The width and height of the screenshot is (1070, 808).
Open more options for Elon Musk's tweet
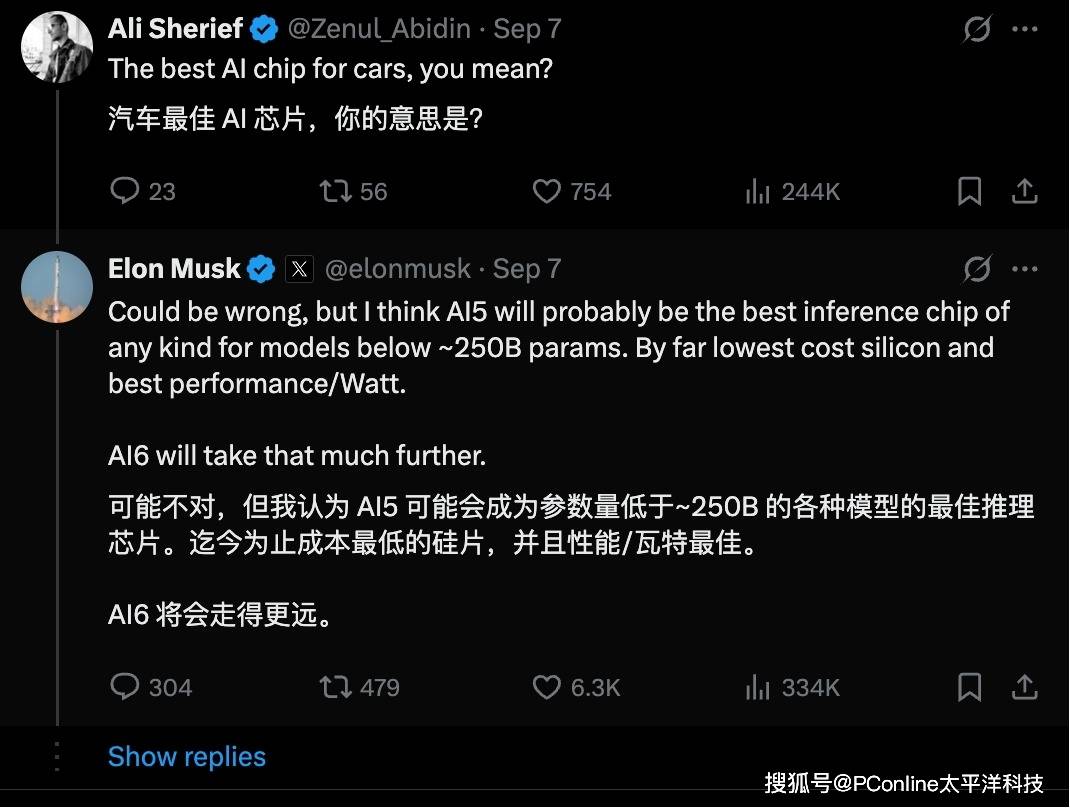1025,269
